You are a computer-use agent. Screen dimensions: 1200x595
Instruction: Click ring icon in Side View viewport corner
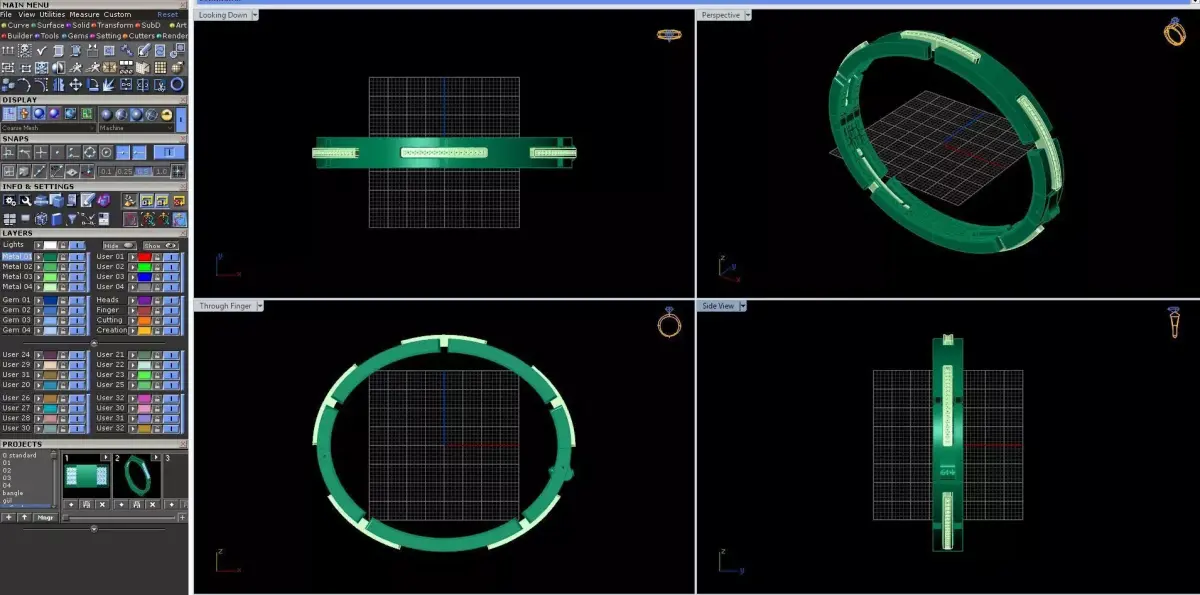1174,322
